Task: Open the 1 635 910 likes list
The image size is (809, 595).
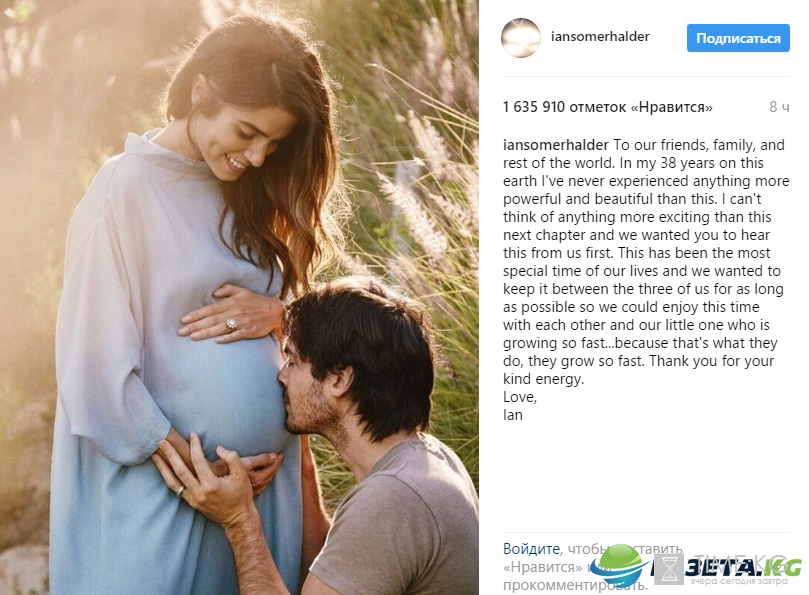Action: point(608,107)
